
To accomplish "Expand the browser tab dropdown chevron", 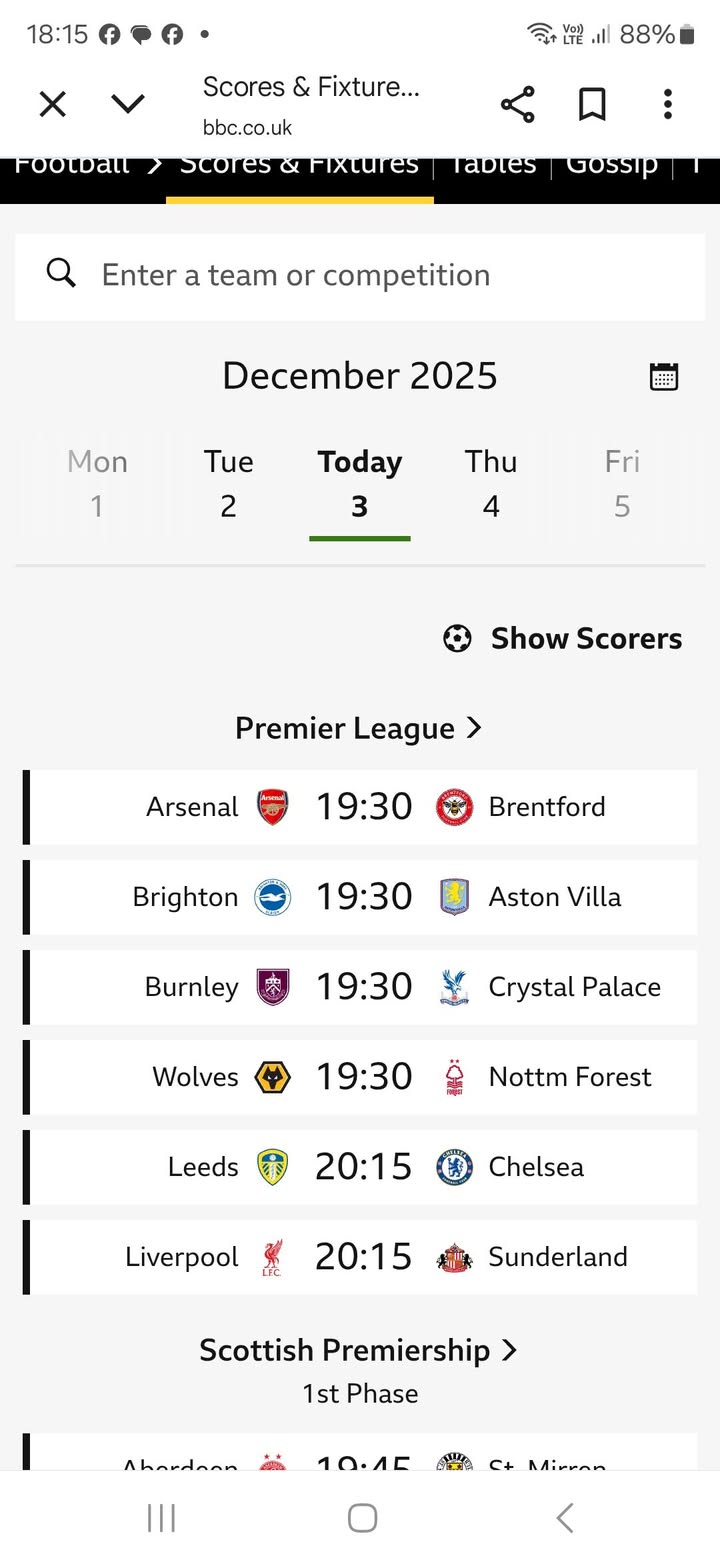I will (128, 104).
